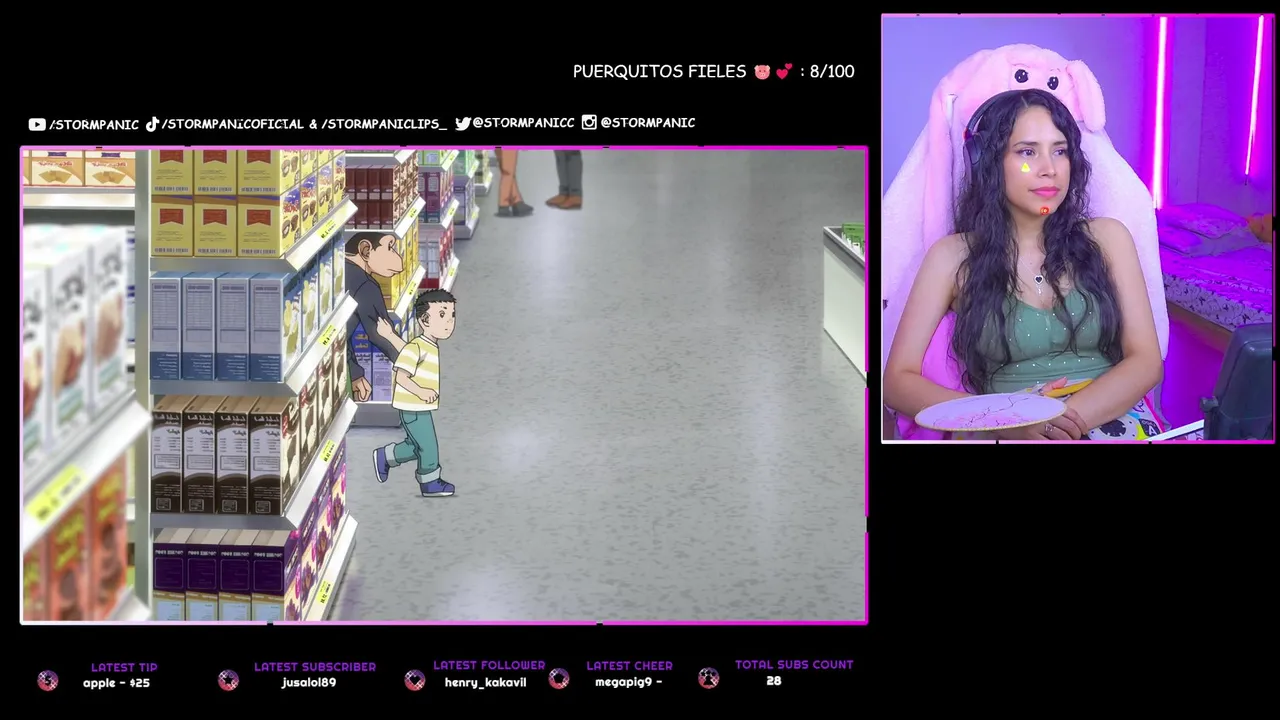
Task: Click the @STORMPANICC Twitter handle
Action: pyautogui.click(x=523, y=123)
